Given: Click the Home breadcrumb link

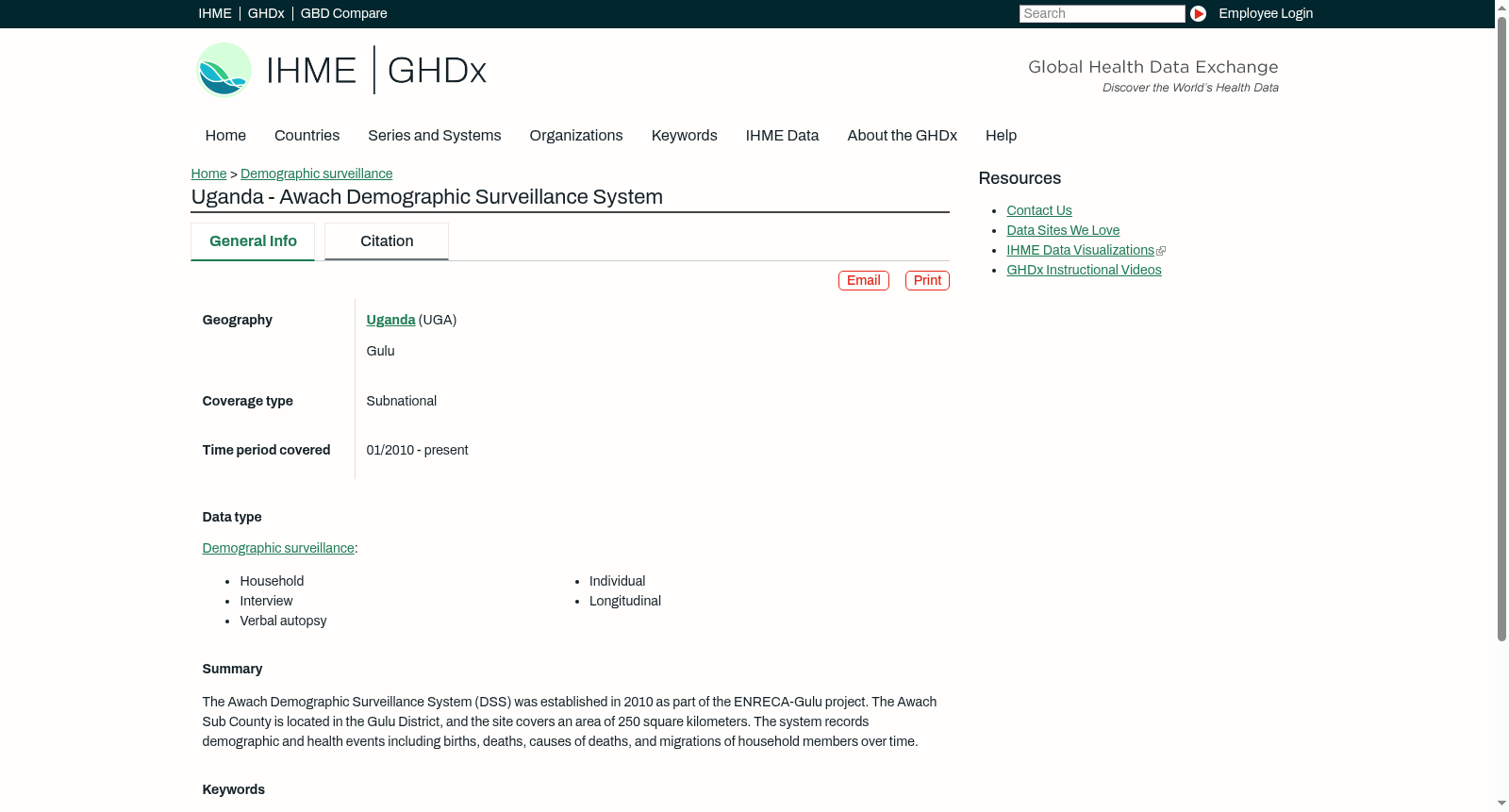Looking at the screenshot, I should [x=208, y=174].
